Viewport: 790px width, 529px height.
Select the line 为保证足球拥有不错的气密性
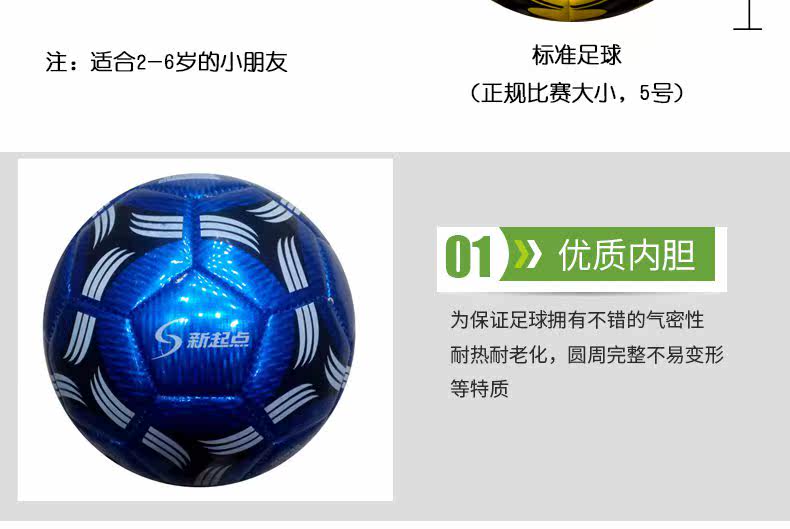577,320
